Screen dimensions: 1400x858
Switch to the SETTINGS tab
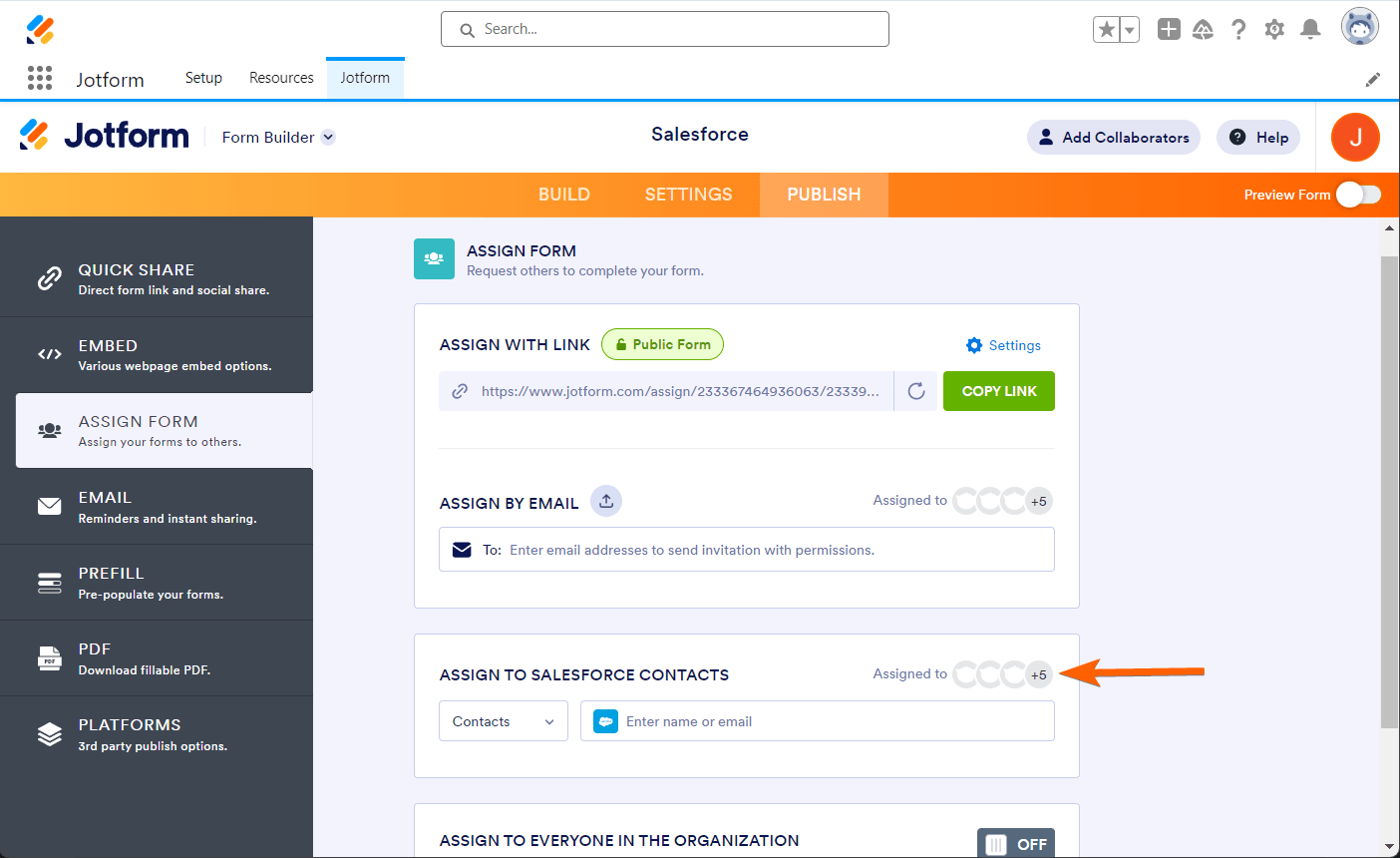point(689,195)
